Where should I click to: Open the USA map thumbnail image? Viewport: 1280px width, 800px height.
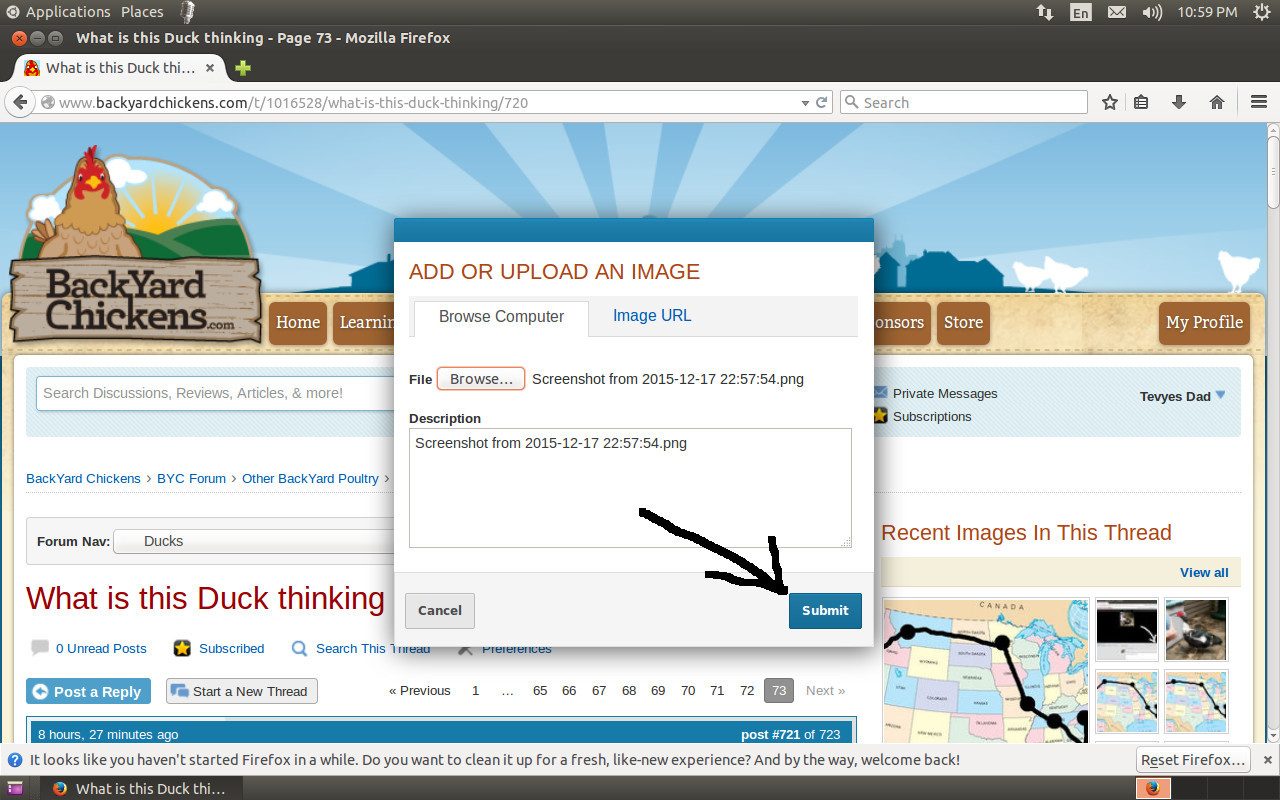[x=985, y=670]
